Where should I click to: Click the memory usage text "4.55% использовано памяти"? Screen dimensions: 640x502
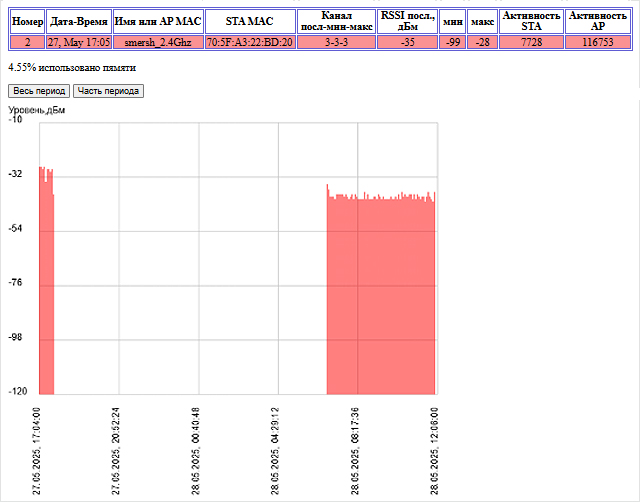[72, 67]
